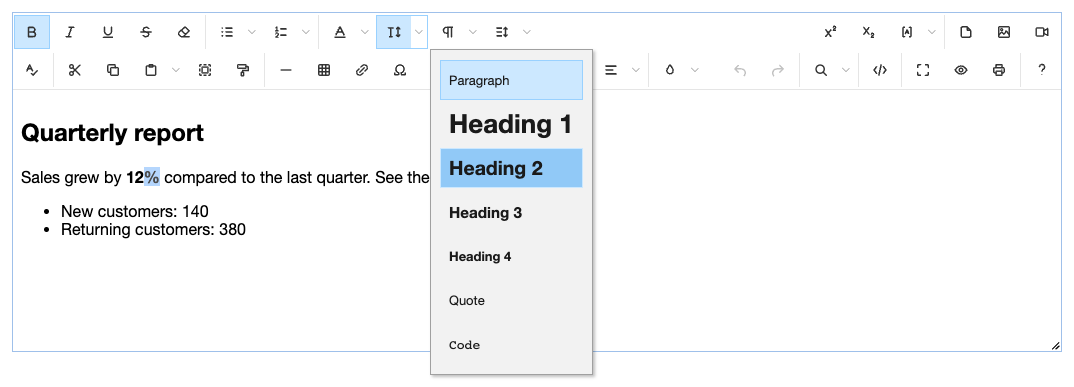Click the text align icon
This screenshot has height=387, width=1074.
(610, 70)
